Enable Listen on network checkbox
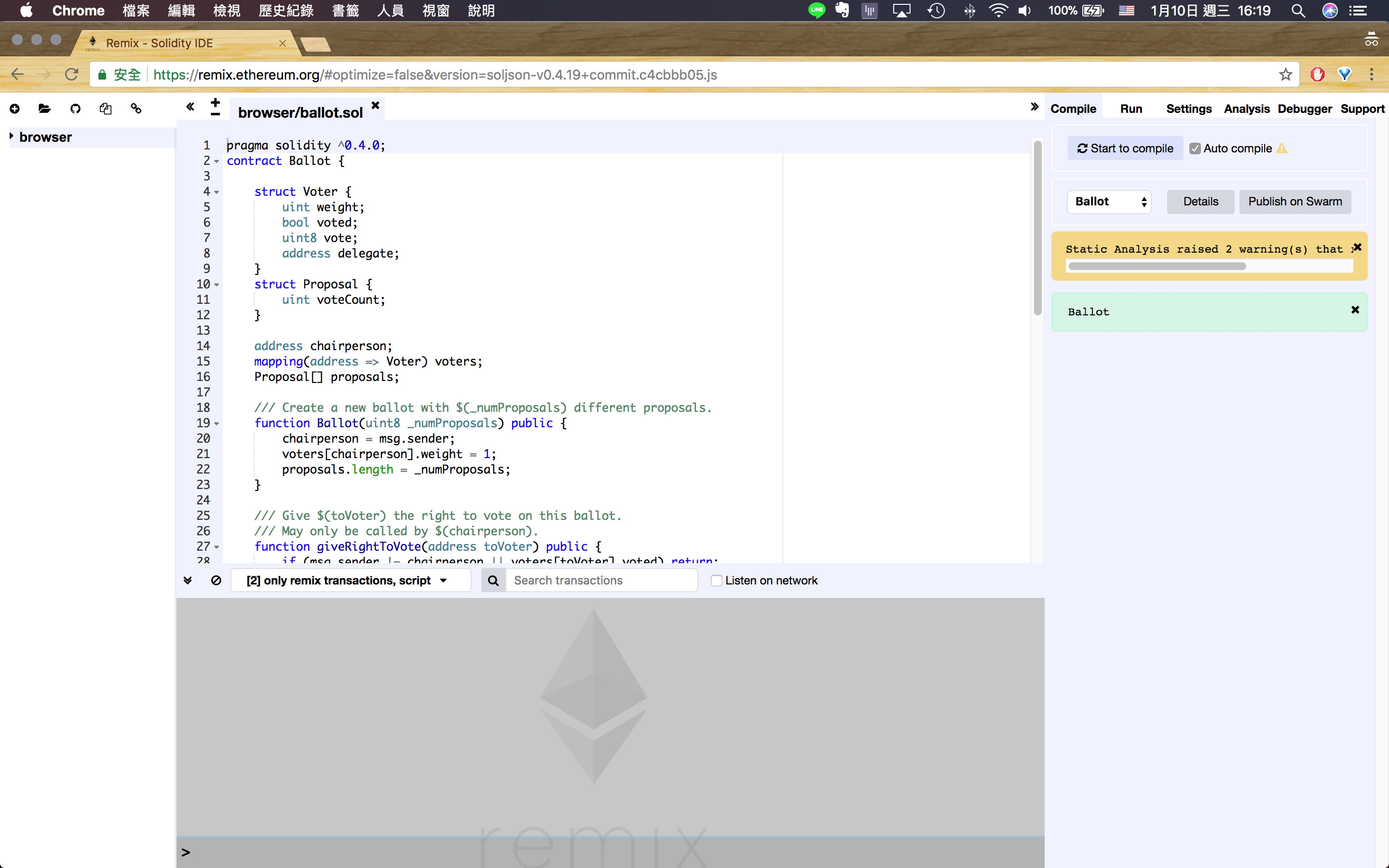Screen dimensions: 1389x868 pyautogui.click(x=716, y=581)
